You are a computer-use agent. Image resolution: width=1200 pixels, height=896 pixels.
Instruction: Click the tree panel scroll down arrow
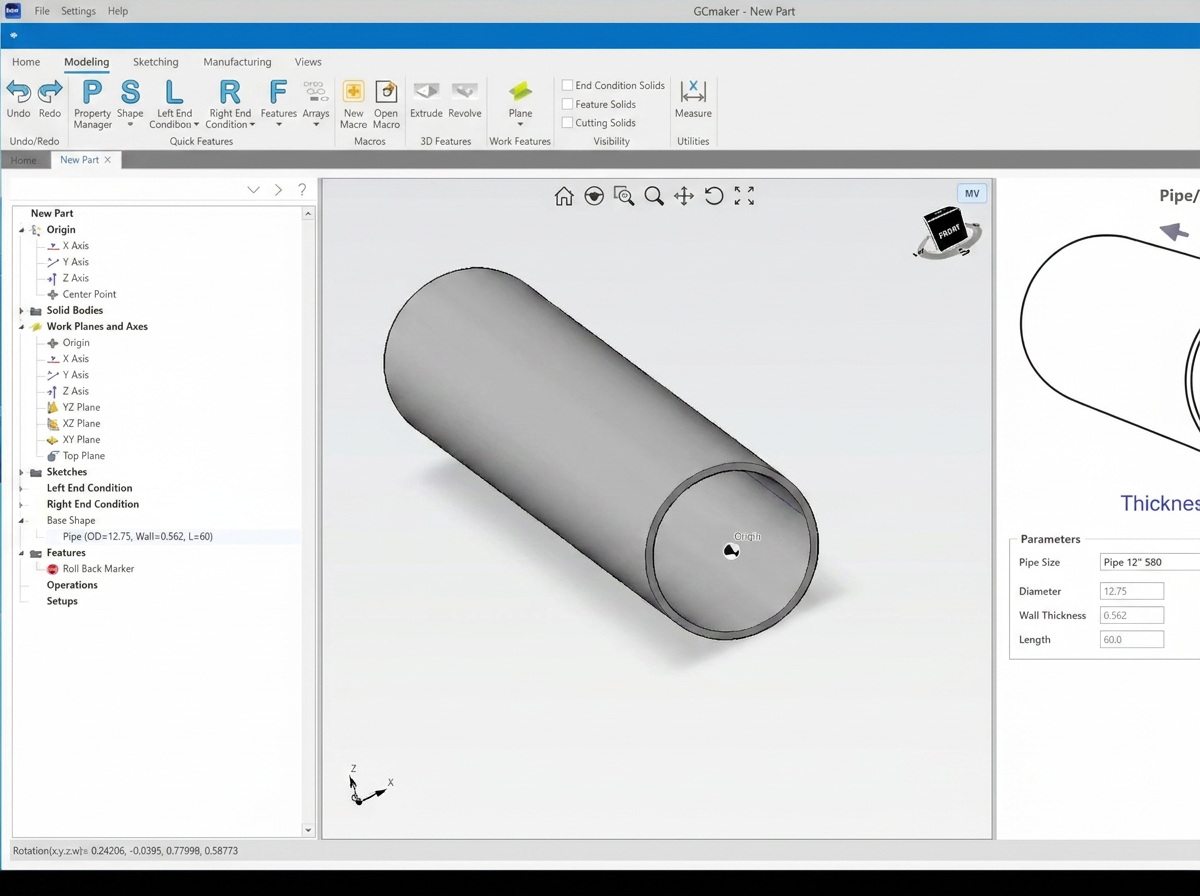pyautogui.click(x=308, y=830)
